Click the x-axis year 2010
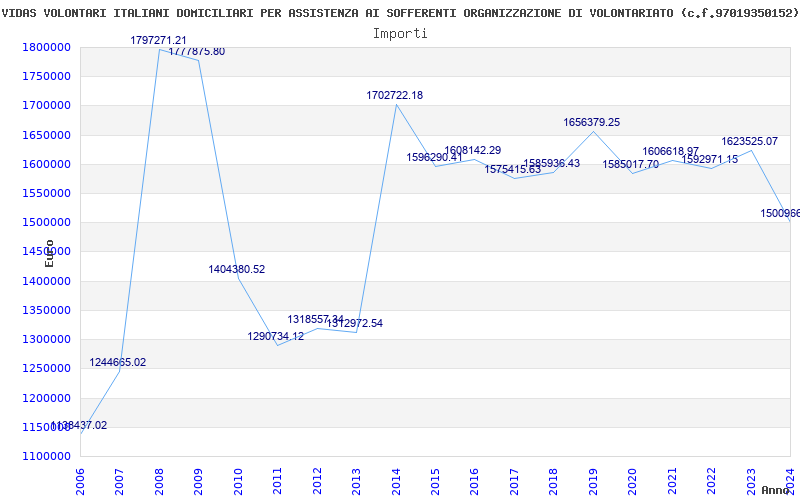 tap(238, 481)
